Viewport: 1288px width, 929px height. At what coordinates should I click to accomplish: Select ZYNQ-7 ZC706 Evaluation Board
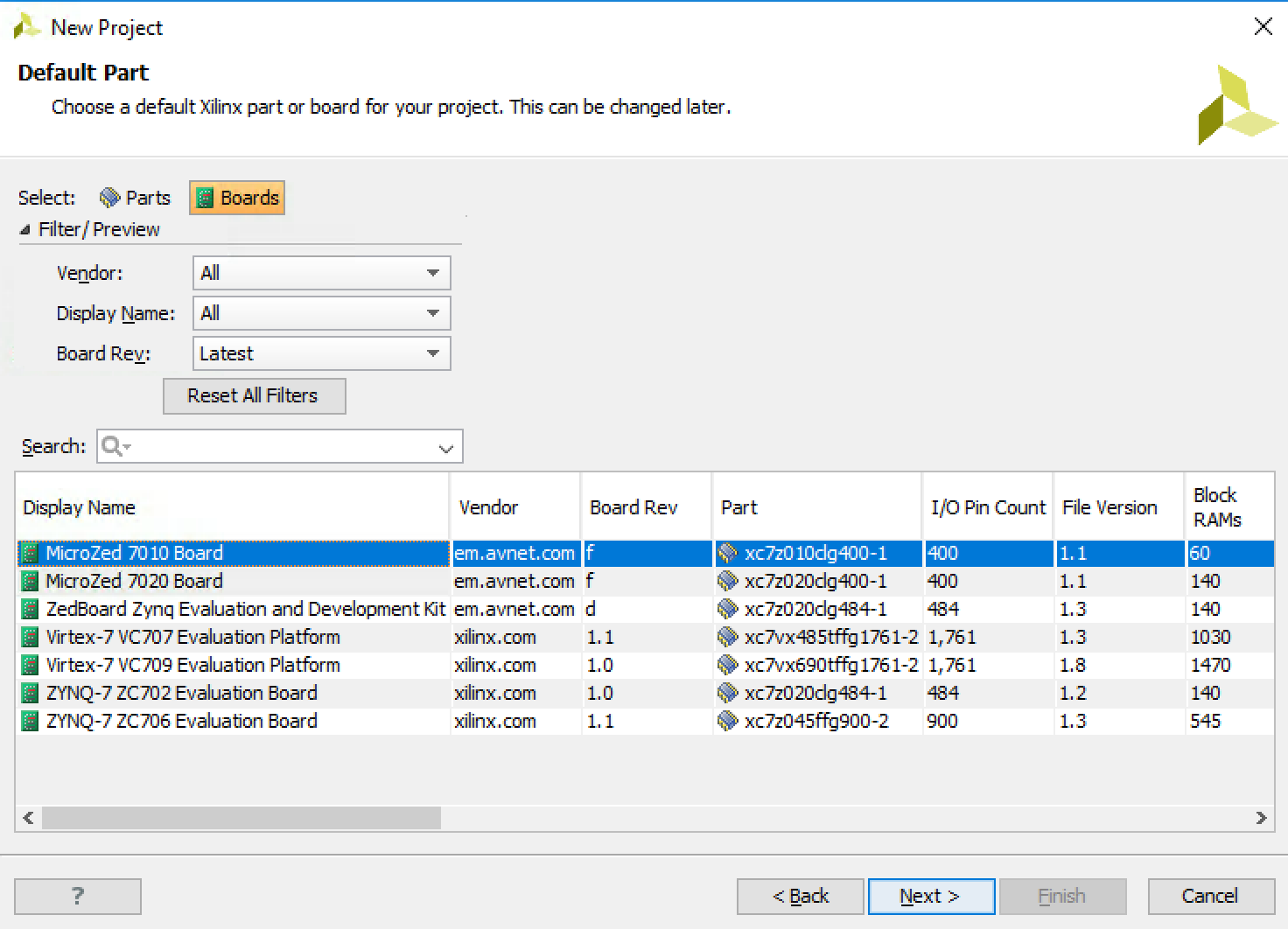point(645,721)
